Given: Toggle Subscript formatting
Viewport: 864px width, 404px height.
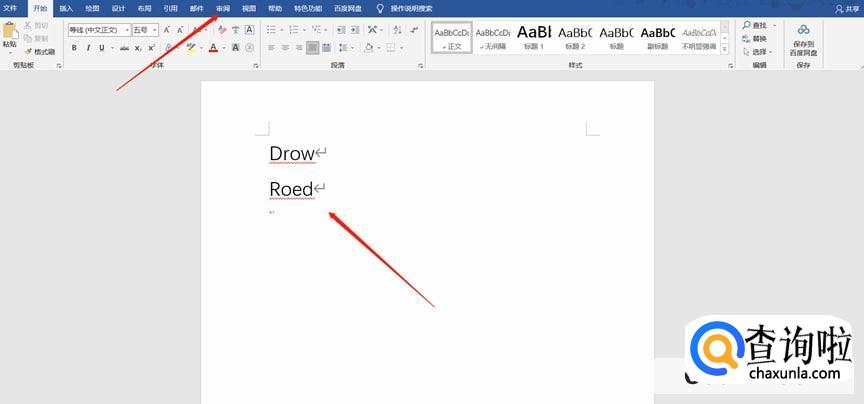Looking at the screenshot, I should coord(138,48).
